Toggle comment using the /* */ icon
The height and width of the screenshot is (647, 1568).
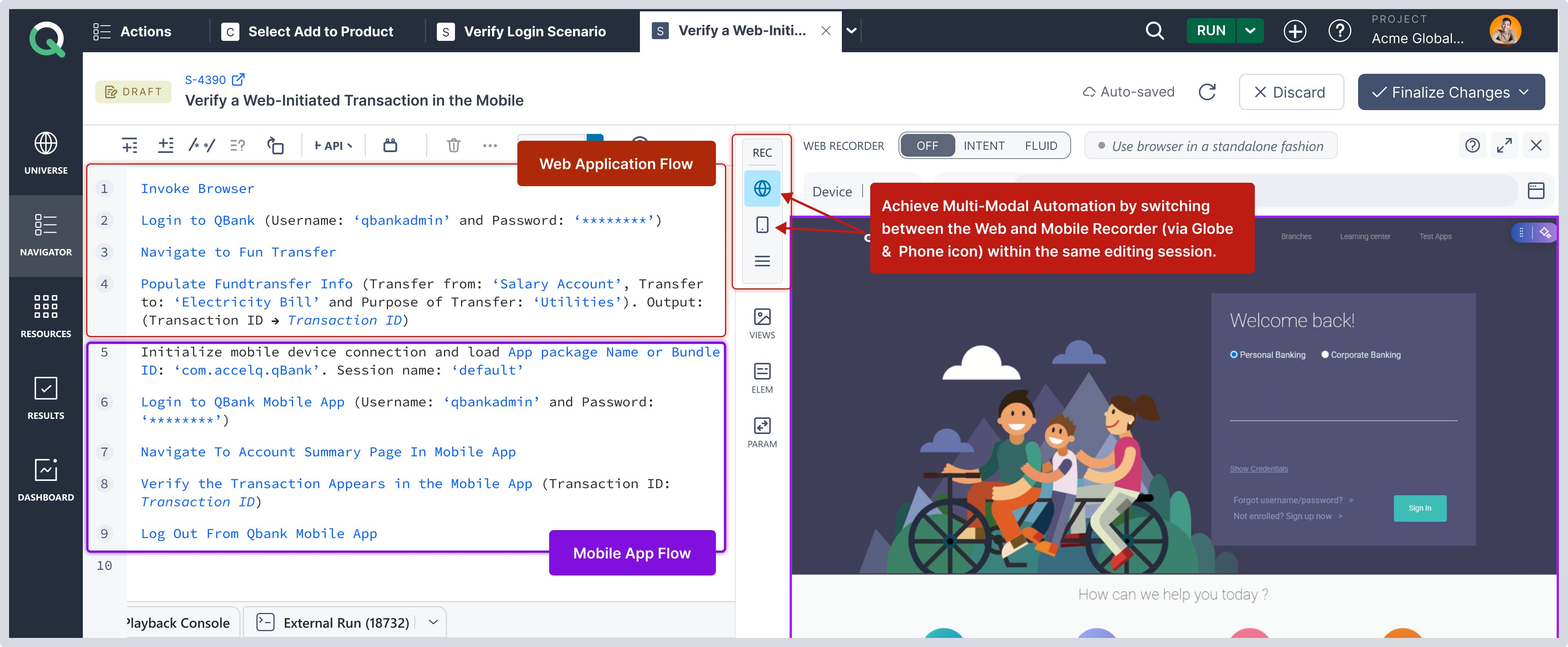click(x=202, y=145)
